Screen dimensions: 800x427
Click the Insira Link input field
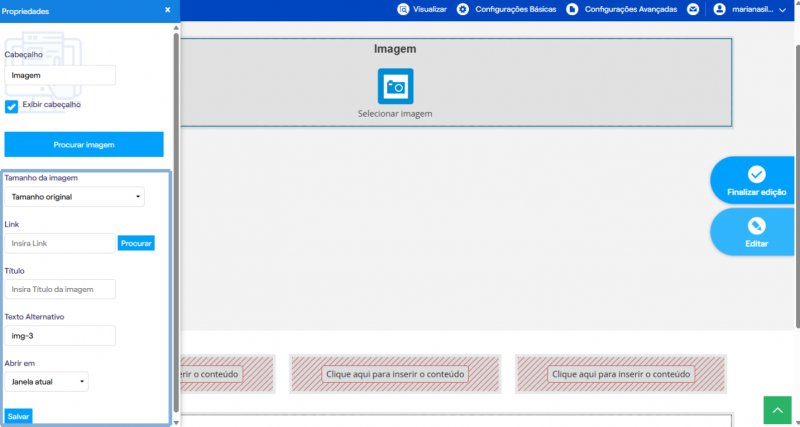[x=60, y=243]
